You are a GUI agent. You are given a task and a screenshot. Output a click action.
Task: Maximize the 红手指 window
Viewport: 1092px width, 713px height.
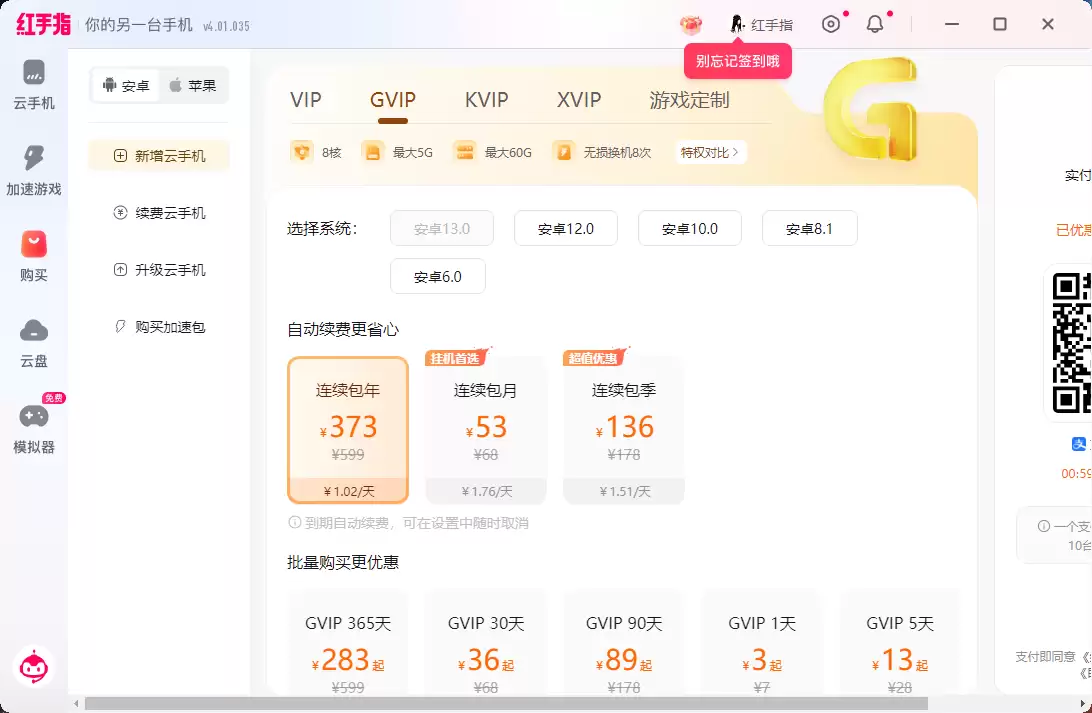999,24
